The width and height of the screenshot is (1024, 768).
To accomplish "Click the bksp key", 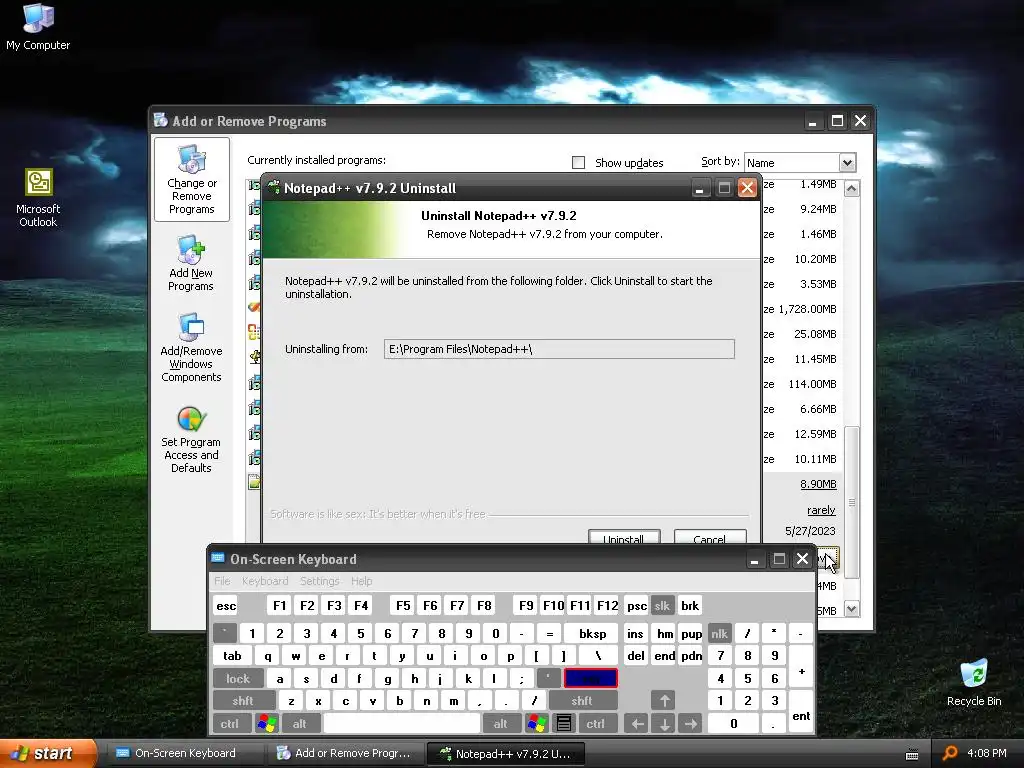I will coord(592,633).
